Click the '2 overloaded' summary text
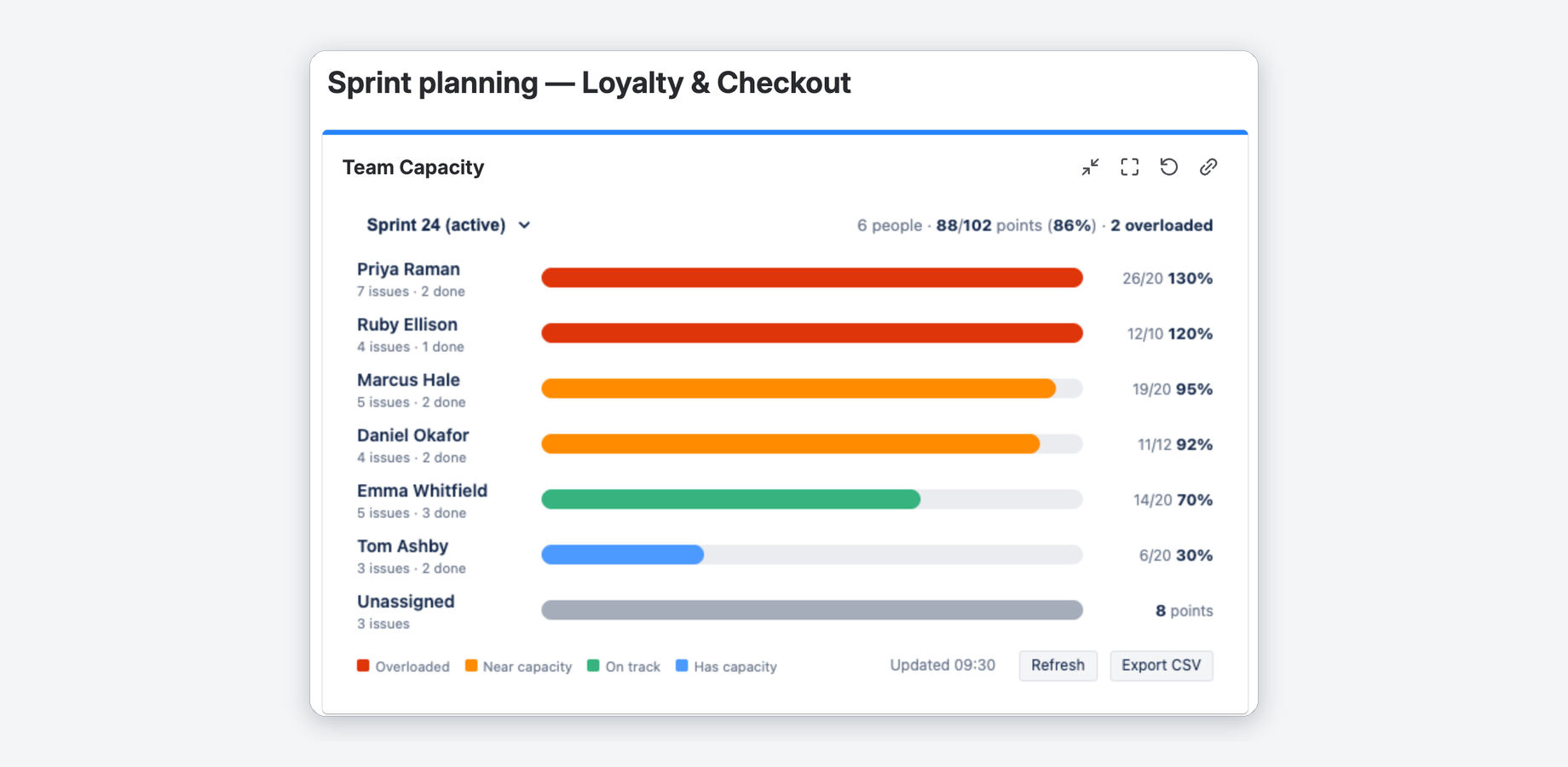The image size is (1568, 767). (x=1162, y=226)
